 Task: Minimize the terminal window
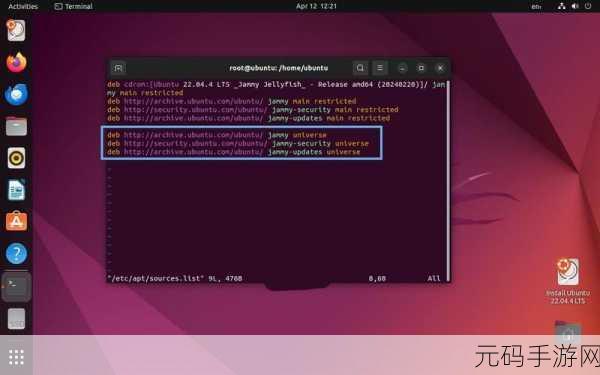pyautogui.click(x=402, y=68)
